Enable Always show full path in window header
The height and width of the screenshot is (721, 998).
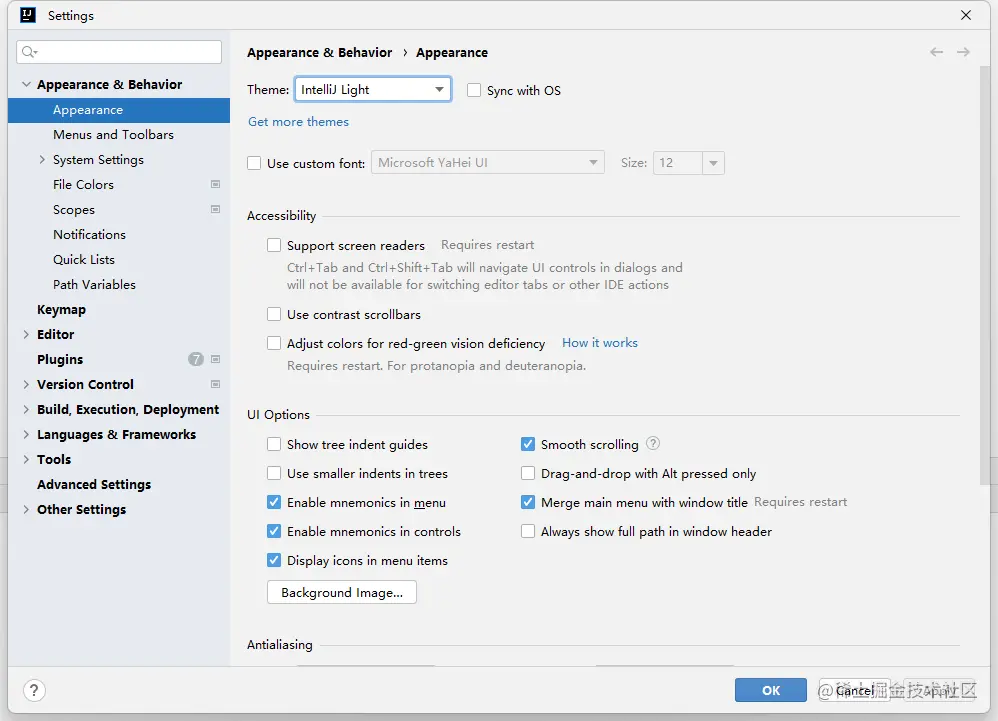528,531
